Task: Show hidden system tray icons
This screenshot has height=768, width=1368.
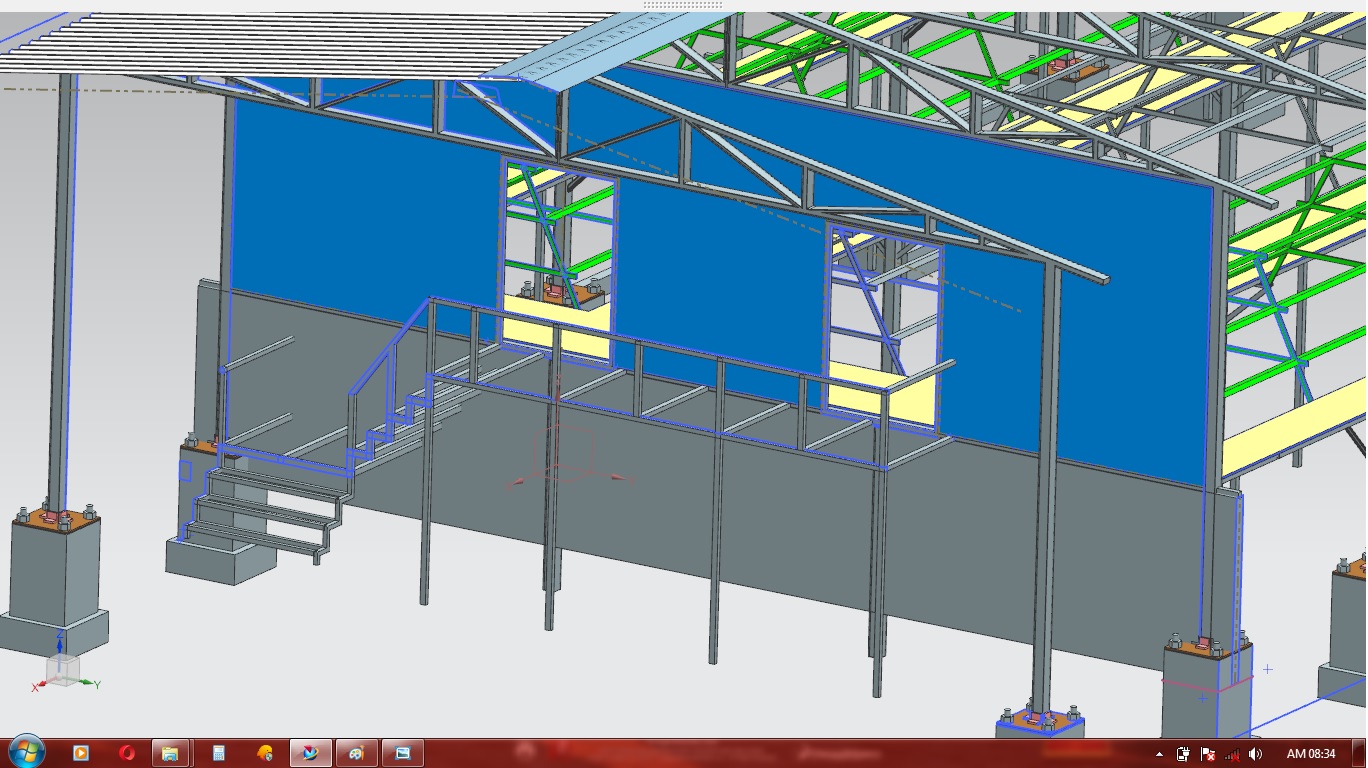Action: point(1160,754)
